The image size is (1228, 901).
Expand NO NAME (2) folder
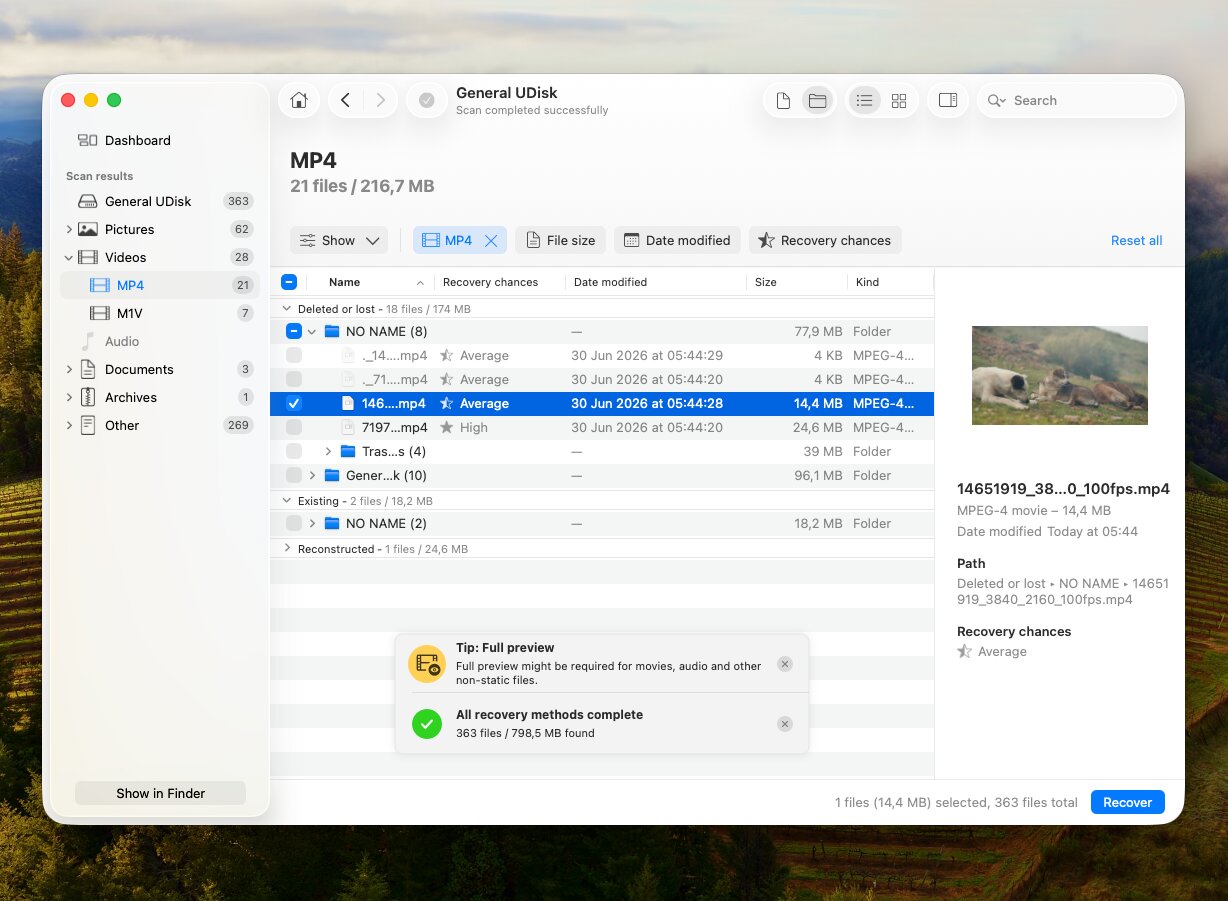pos(312,523)
